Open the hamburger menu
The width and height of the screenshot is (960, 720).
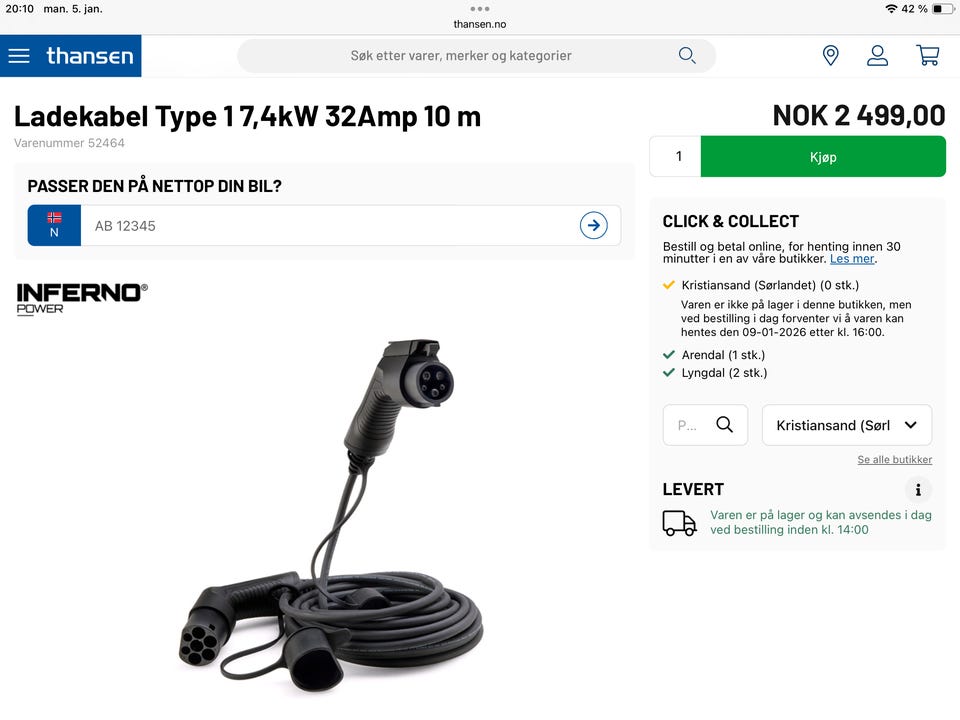point(19,56)
